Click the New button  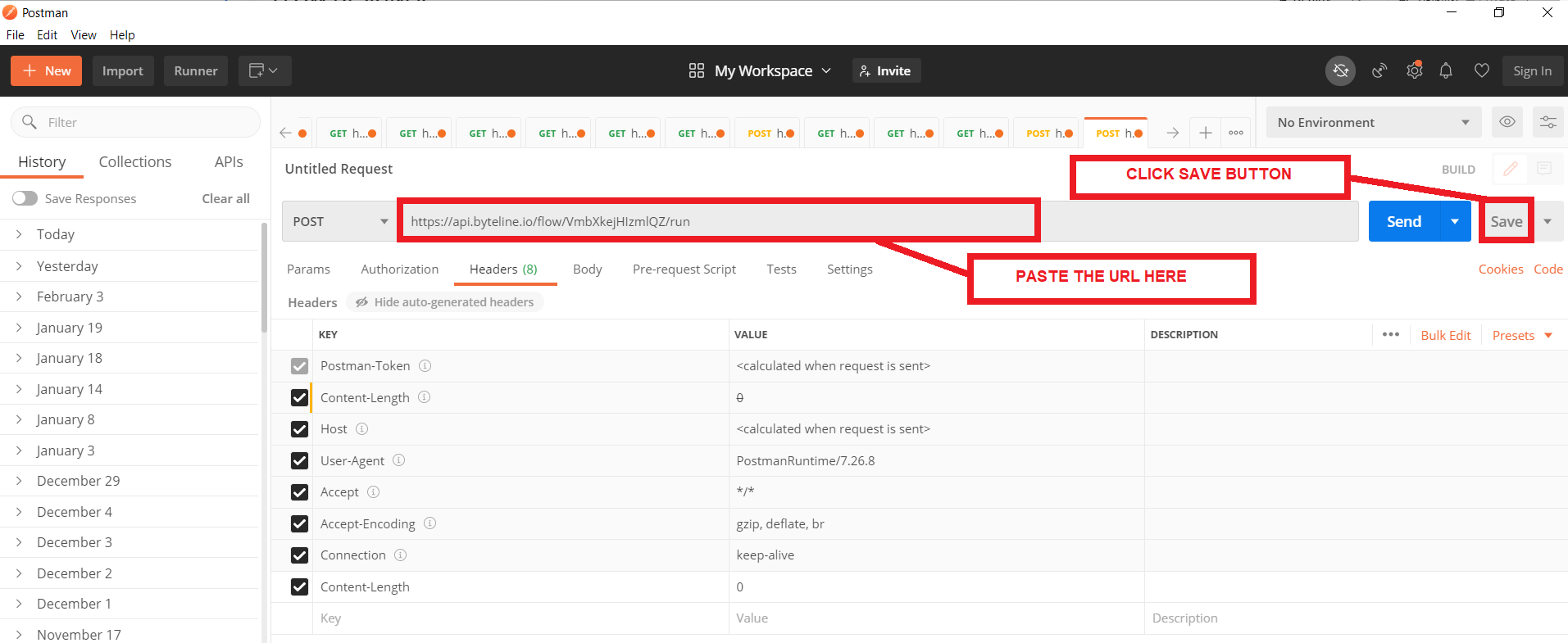tap(47, 70)
